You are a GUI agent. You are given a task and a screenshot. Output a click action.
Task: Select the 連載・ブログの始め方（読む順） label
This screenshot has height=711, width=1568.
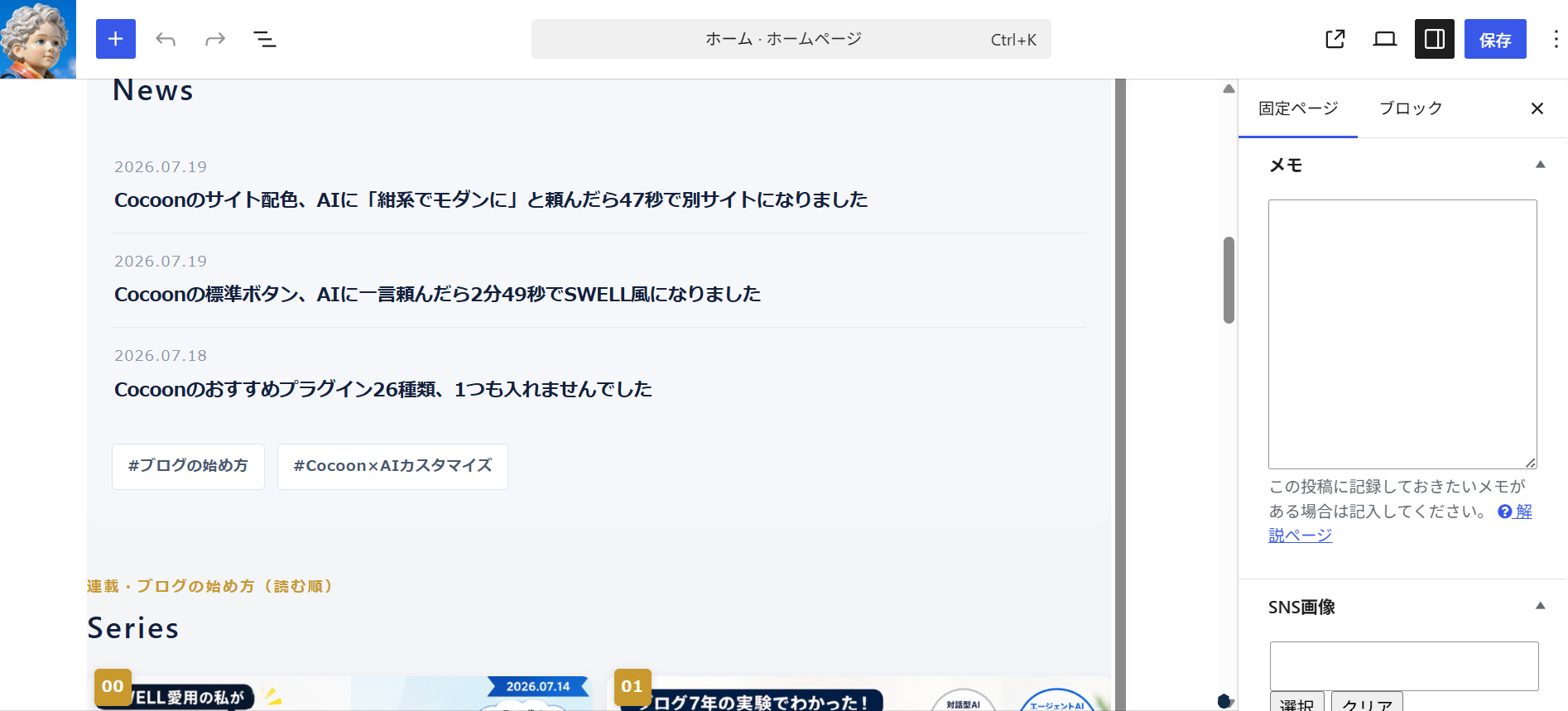click(x=210, y=586)
